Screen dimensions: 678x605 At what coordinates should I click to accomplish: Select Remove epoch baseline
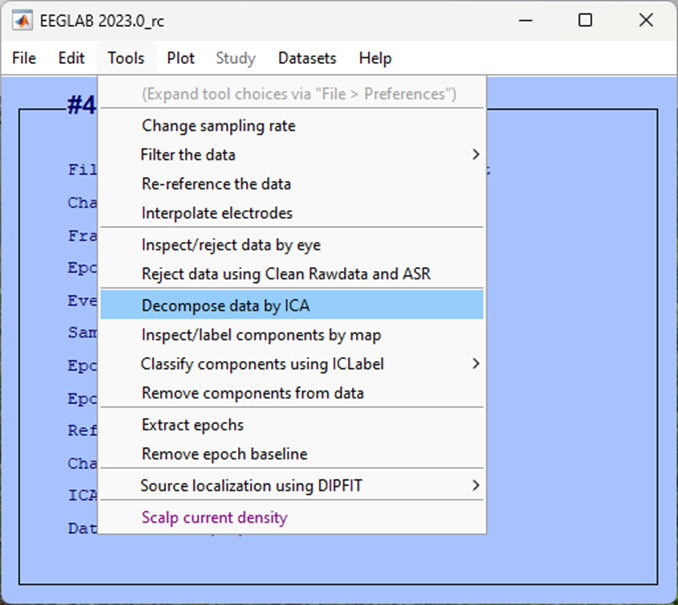[224, 454]
